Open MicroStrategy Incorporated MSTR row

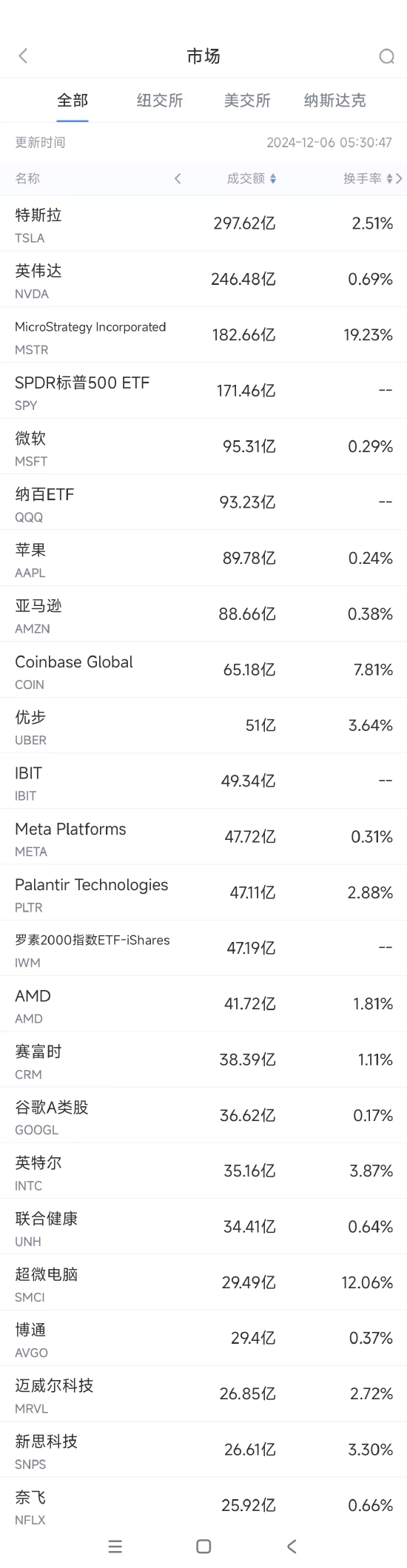tap(203, 335)
